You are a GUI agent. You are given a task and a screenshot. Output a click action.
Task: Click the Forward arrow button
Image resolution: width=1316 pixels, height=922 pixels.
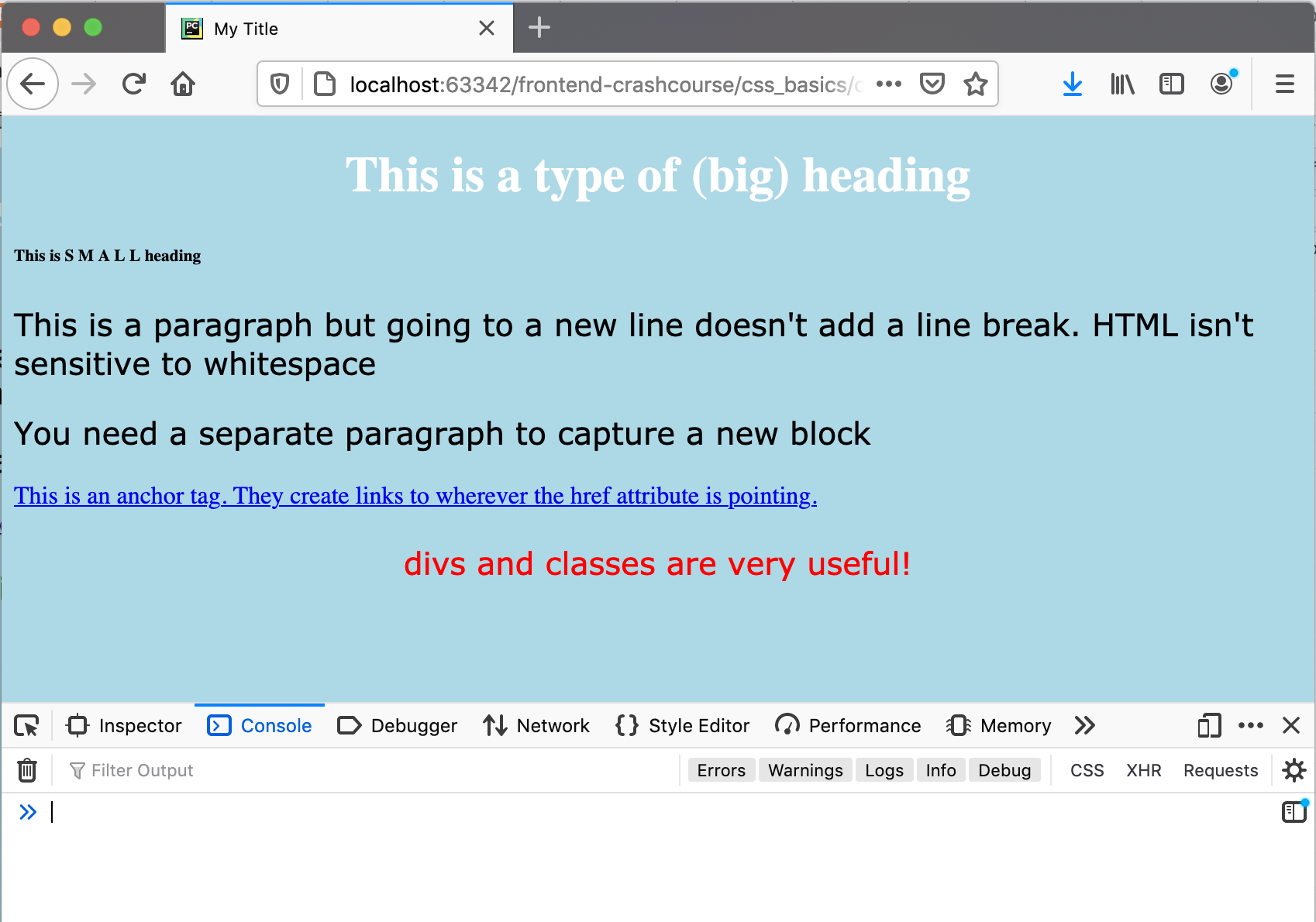coord(84,84)
